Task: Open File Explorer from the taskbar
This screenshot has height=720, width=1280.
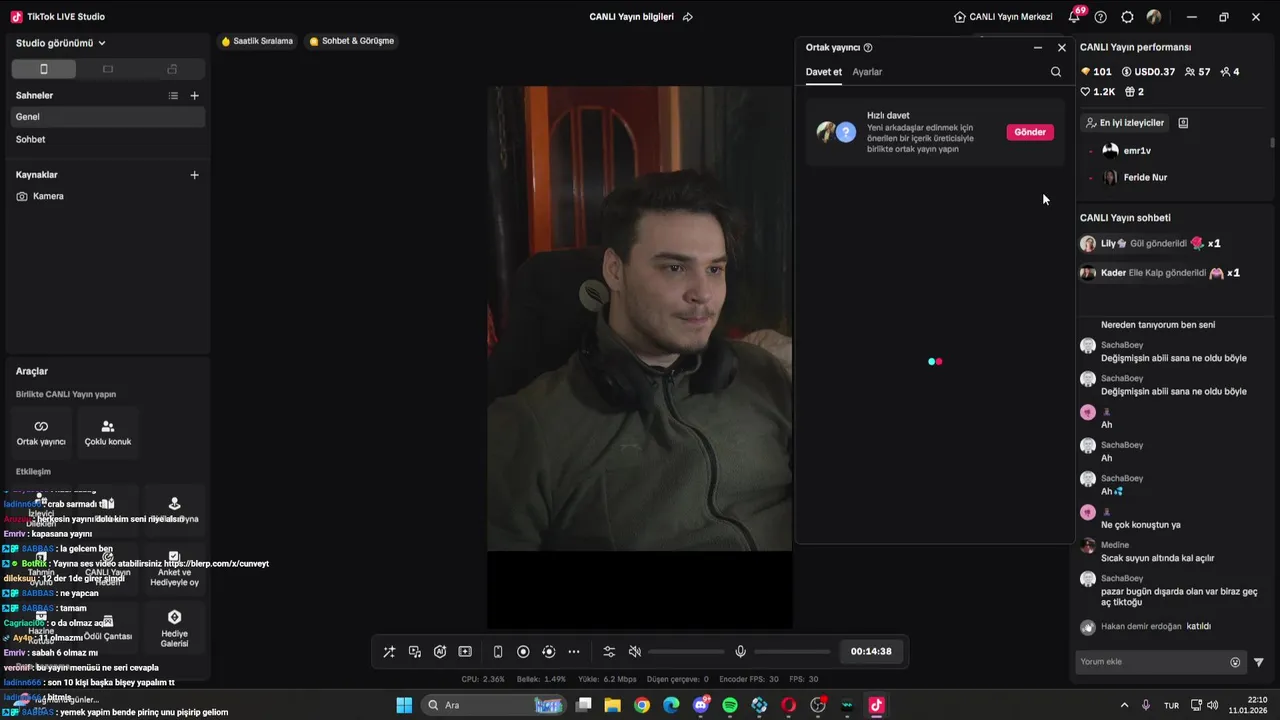Action: 612,705
